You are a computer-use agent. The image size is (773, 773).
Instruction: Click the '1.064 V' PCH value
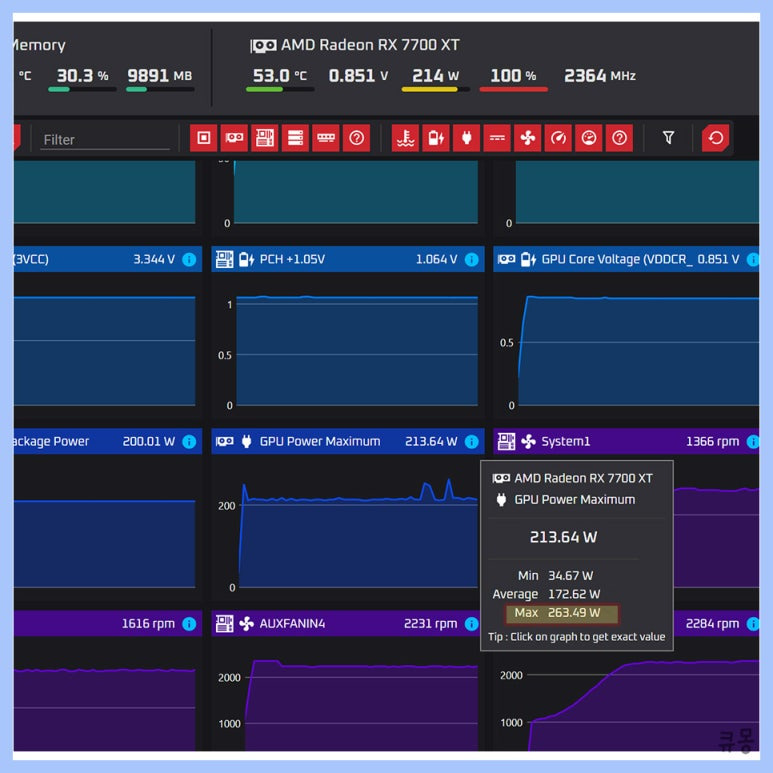(x=436, y=259)
